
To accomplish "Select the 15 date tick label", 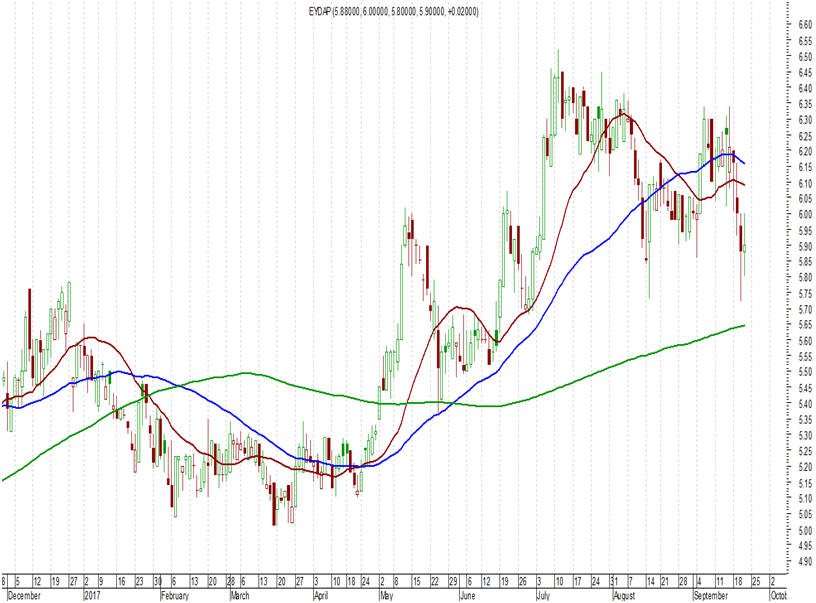I will coord(416,581).
